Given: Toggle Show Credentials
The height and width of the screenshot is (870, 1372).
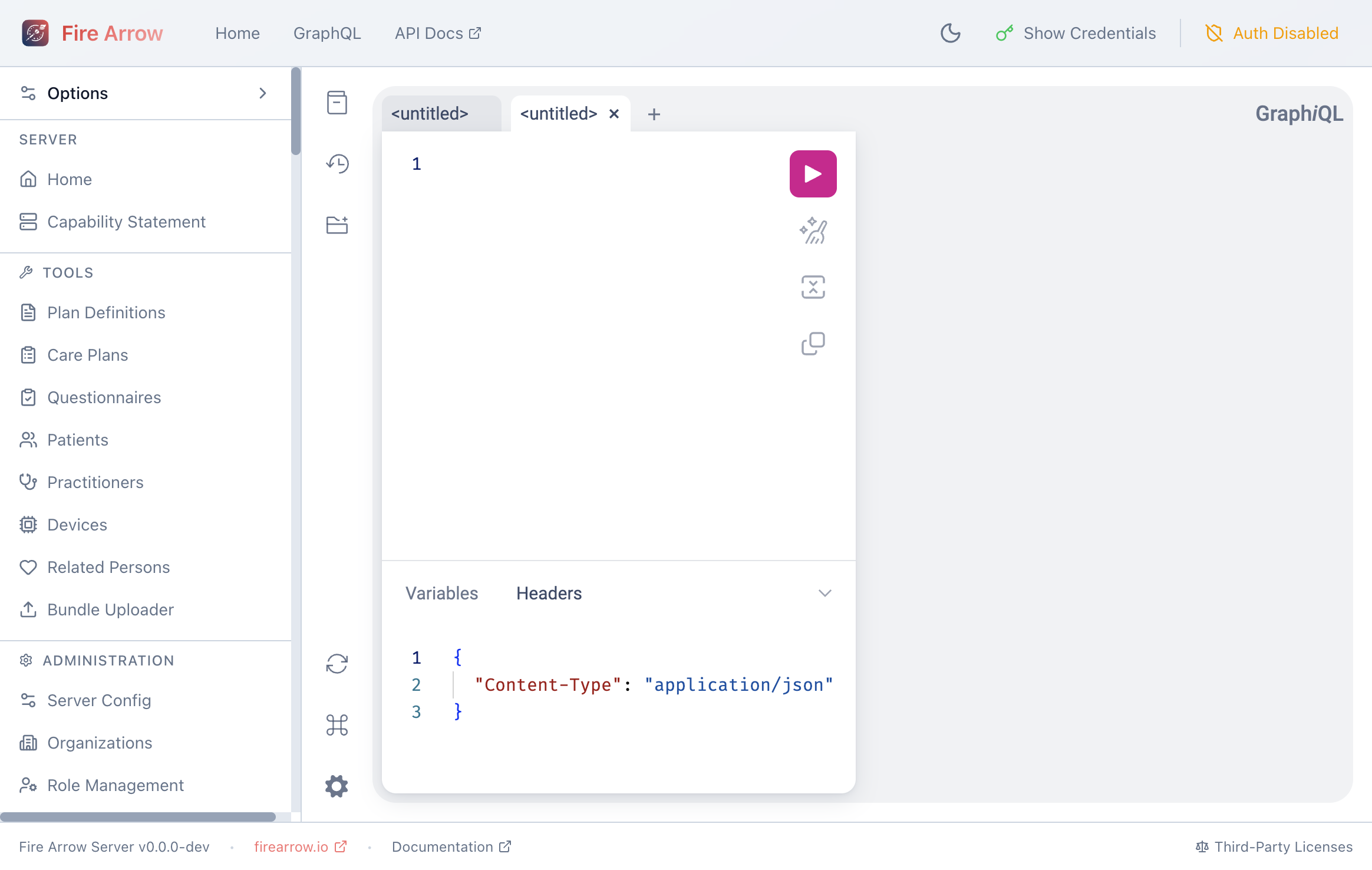Looking at the screenshot, I should [1075, 33].
